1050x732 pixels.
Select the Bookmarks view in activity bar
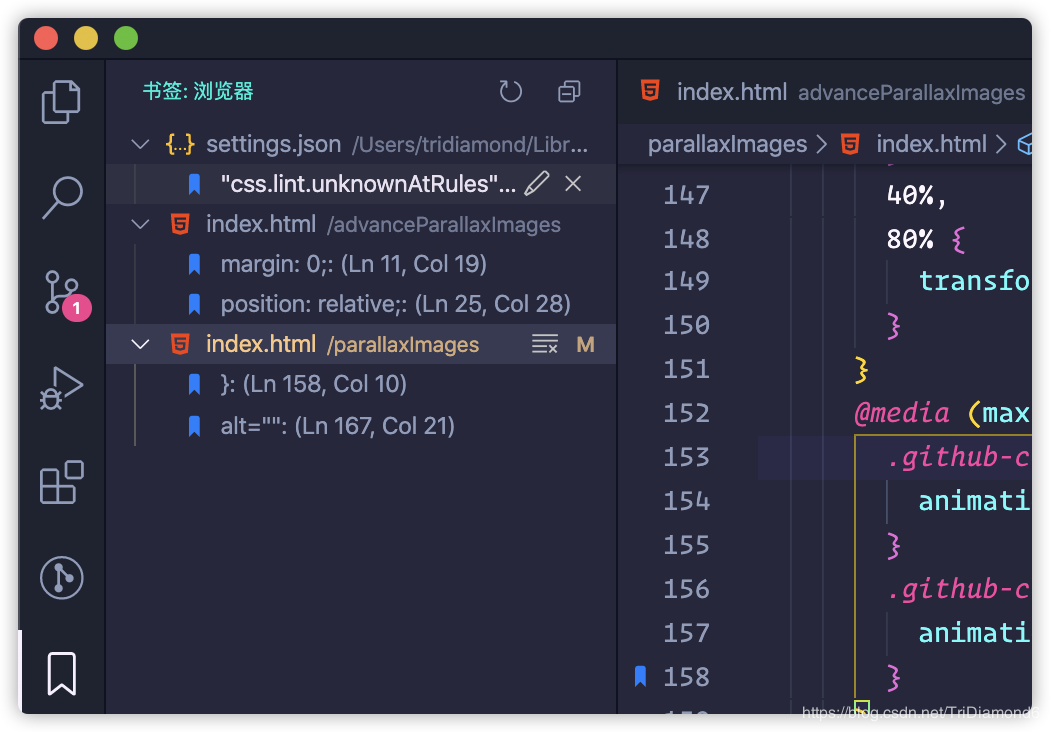point(62,673)
